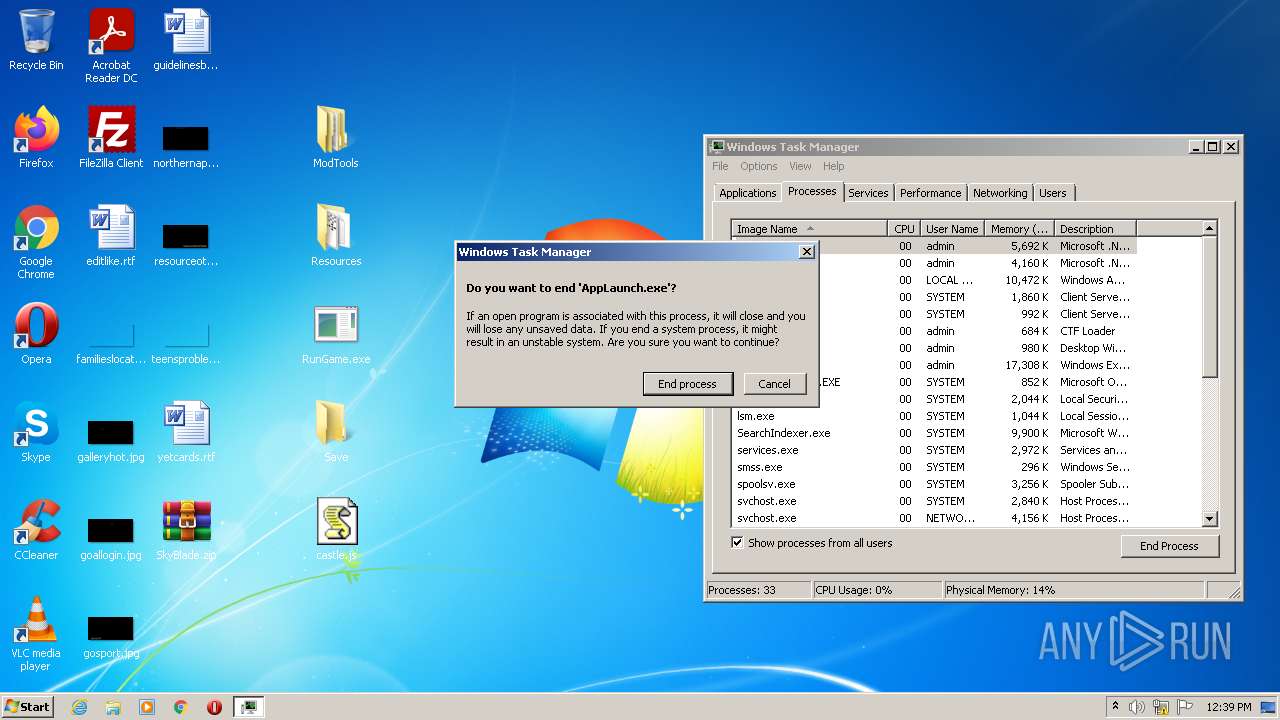Image resolution: width=1280 pixels, height=720 pixels.
Task: Cancel the end process dialog
Action: pos(774,383)
